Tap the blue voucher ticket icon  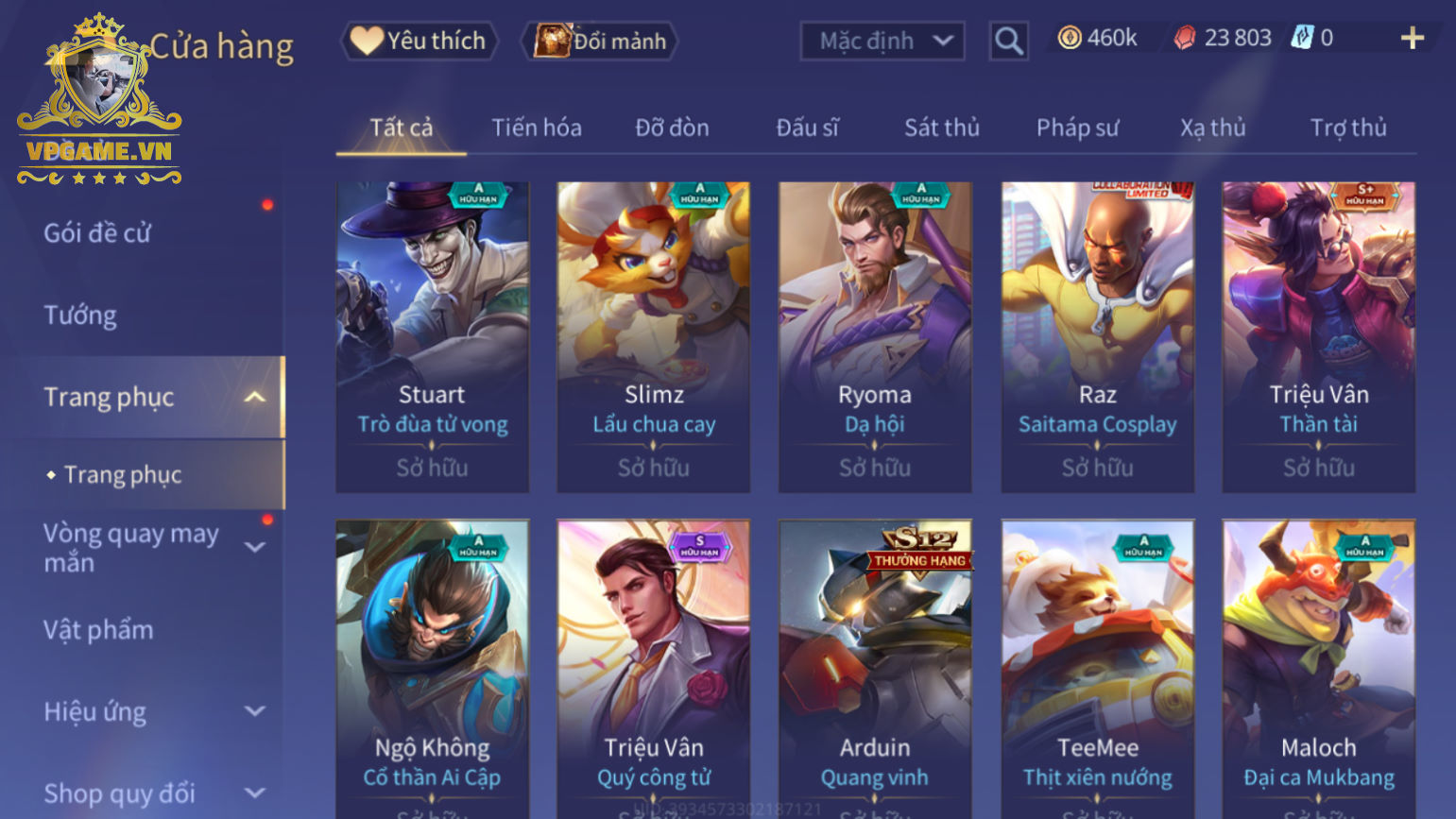pyautogui.click(x=1302, y=38)
